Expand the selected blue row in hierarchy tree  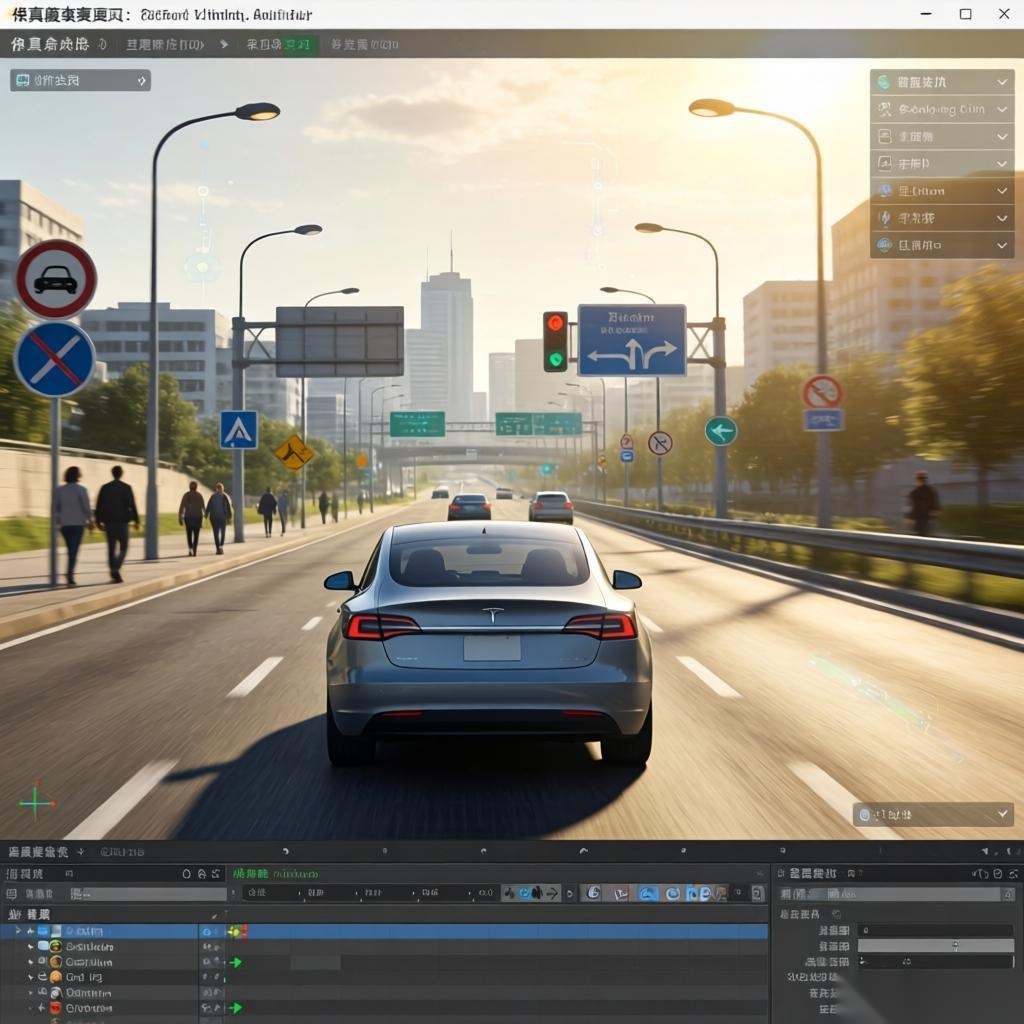17,931
